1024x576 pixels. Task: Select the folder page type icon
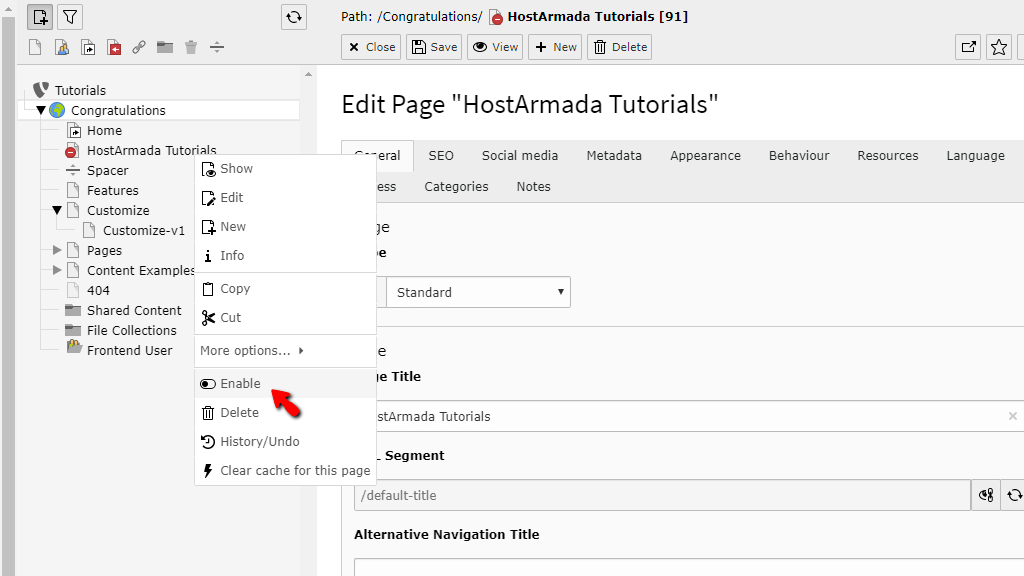(x=165, y=47)
